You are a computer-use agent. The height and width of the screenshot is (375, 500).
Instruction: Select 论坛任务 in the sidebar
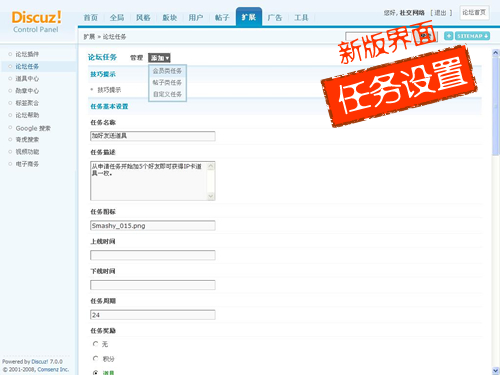click(x=27, y=66)
